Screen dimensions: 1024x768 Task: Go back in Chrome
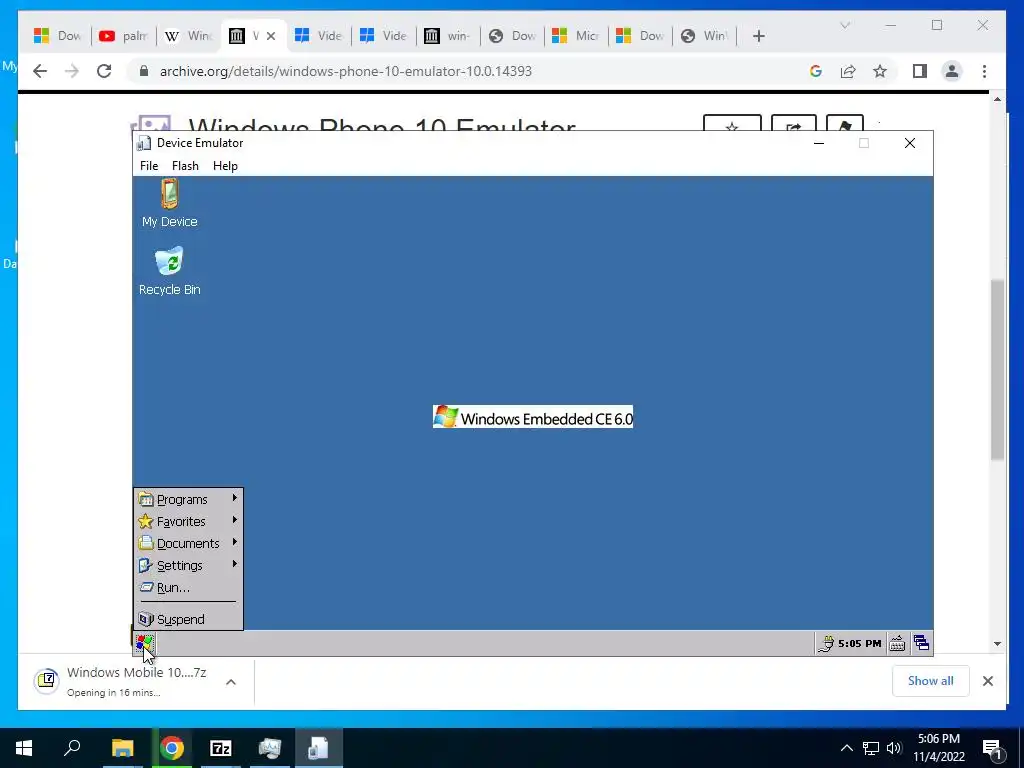tap(40, 71)
